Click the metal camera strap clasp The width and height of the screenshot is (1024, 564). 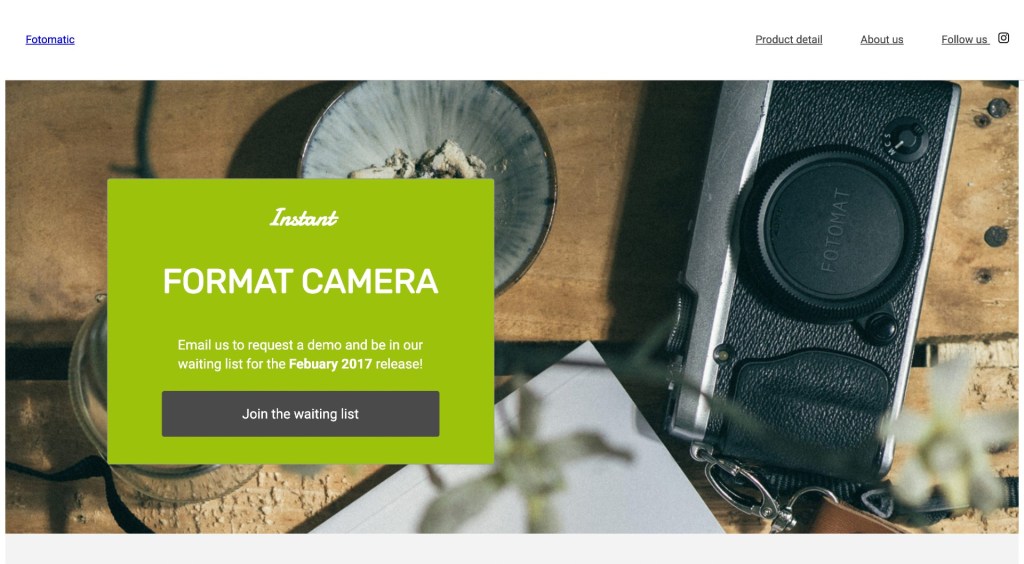click(751, 486)
